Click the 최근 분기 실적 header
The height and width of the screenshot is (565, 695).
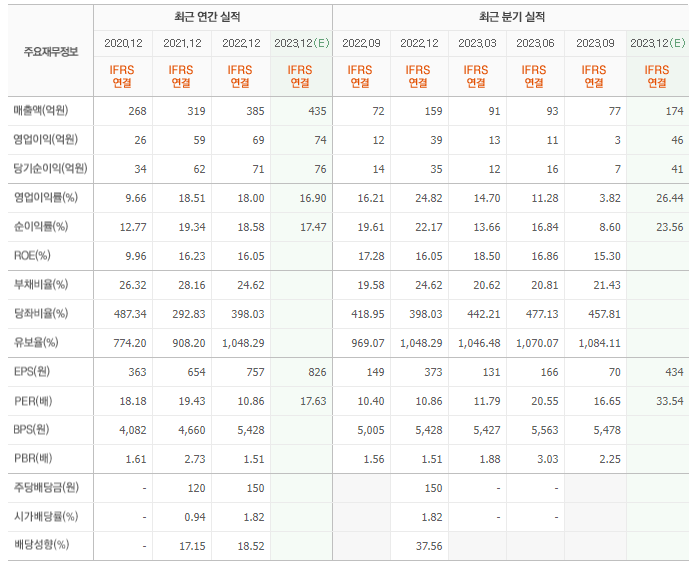[x=512, y=17]
